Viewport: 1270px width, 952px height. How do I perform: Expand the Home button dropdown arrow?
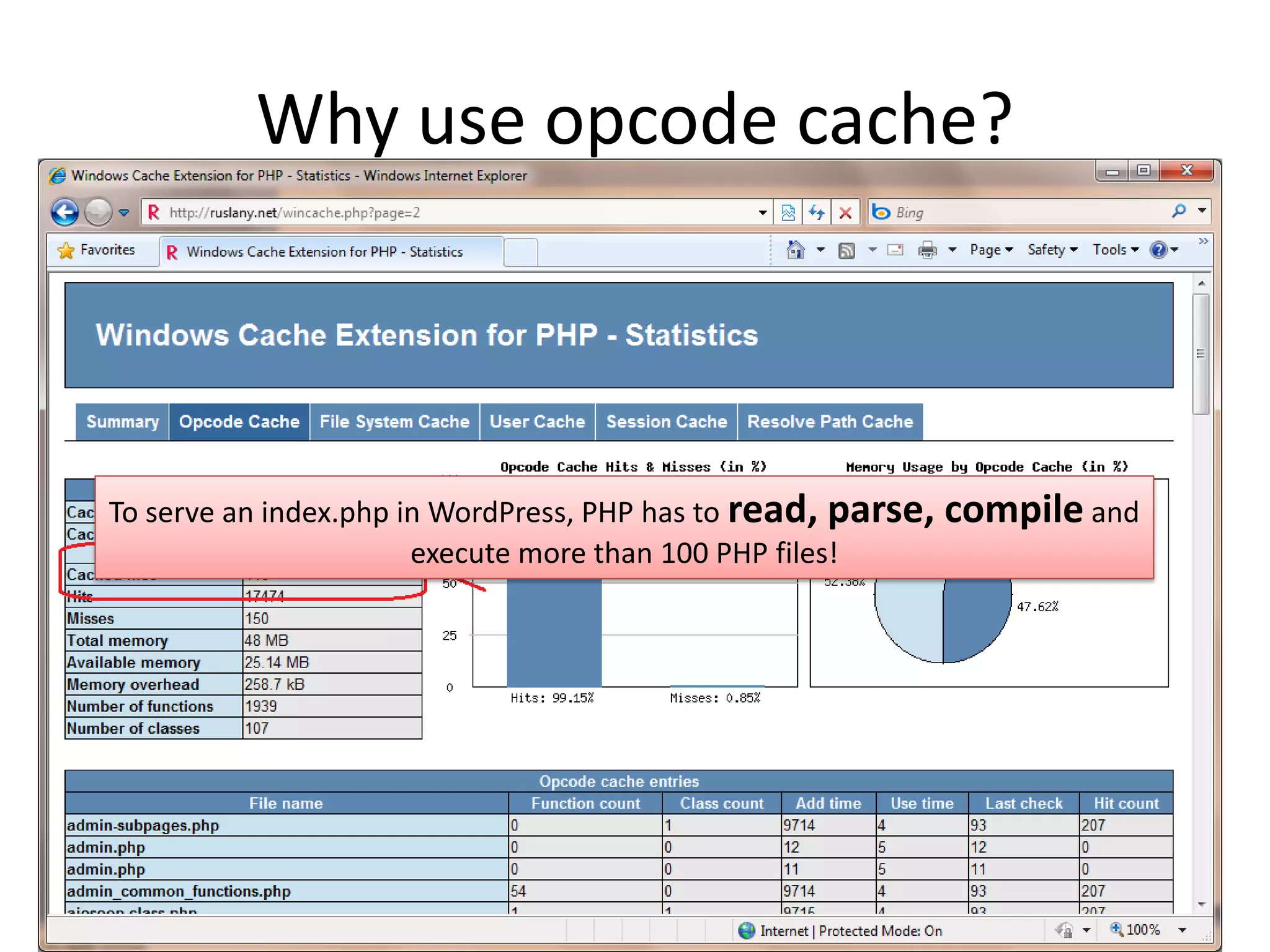pos(820,250)
